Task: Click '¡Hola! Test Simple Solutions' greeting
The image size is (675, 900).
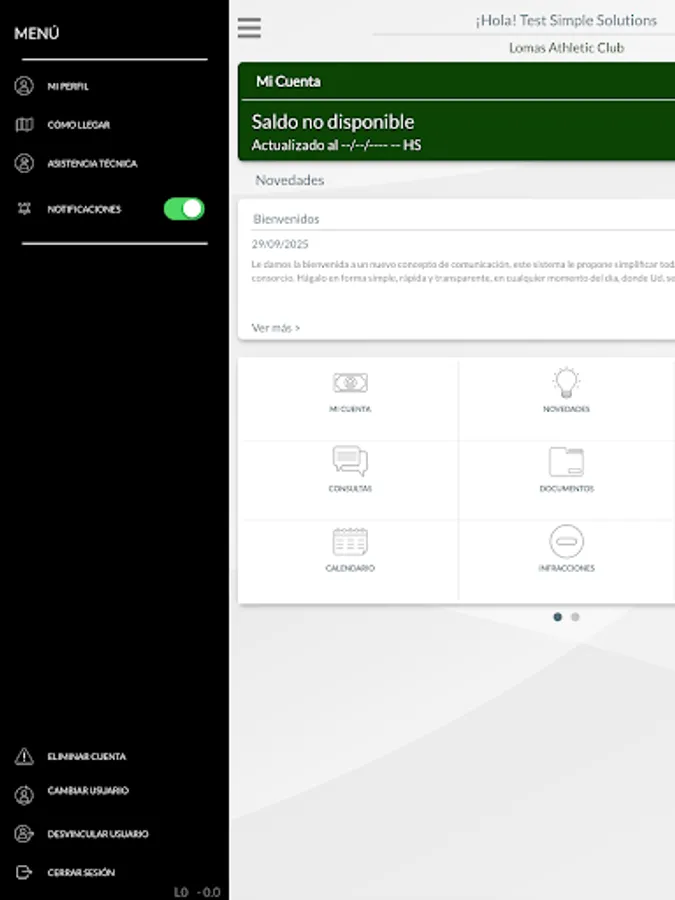Action: (x=566, y=20)
